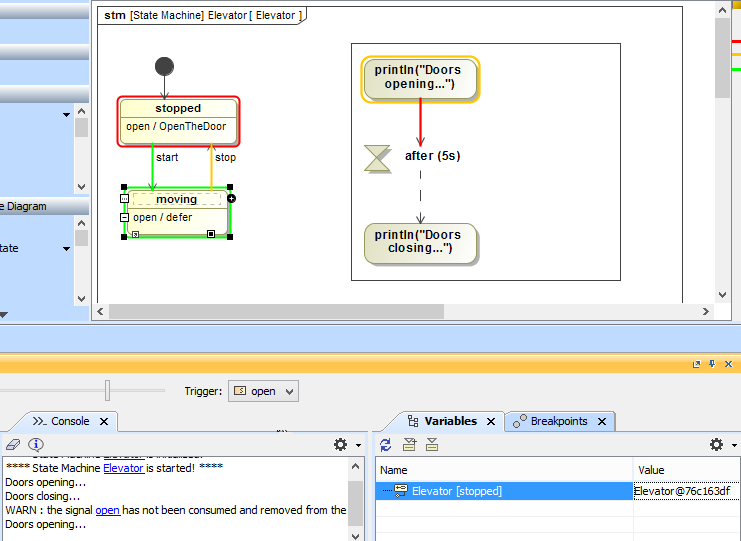This screenshot has height=541, width=741.
Task: Select the Elevator [stopped] variable row
Action: tap(456, 491)
